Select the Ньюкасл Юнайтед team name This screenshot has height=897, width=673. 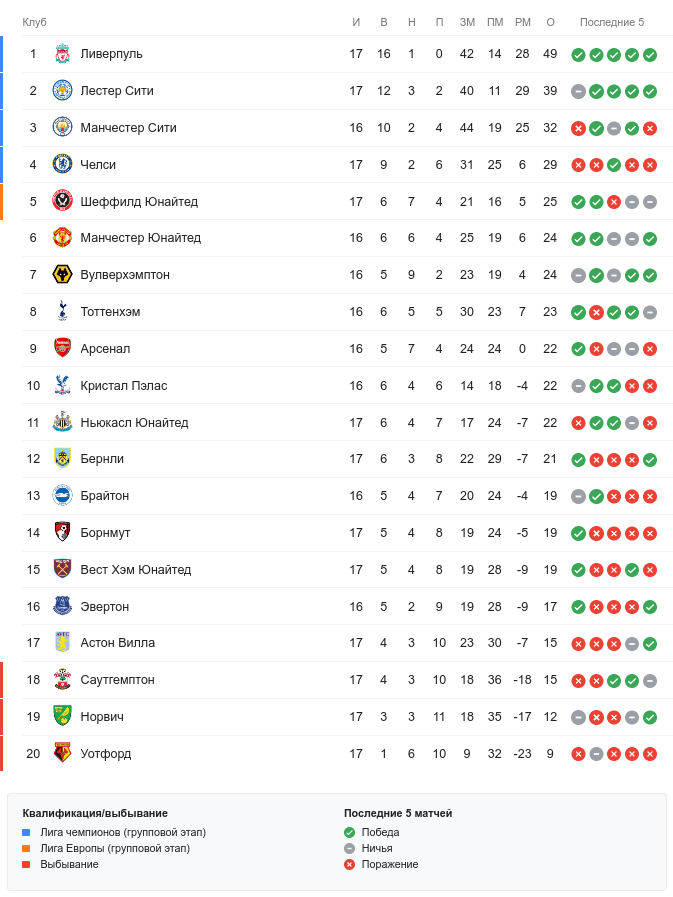point(134,423)
